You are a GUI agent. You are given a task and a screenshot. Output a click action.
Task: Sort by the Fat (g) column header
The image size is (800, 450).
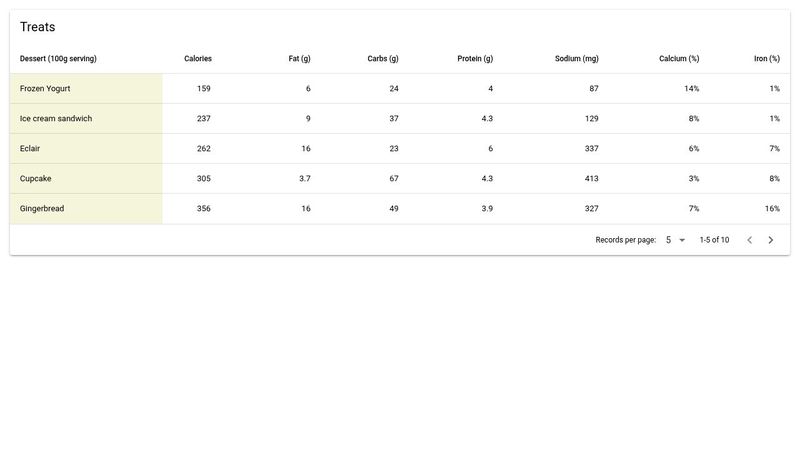(299, 59)
